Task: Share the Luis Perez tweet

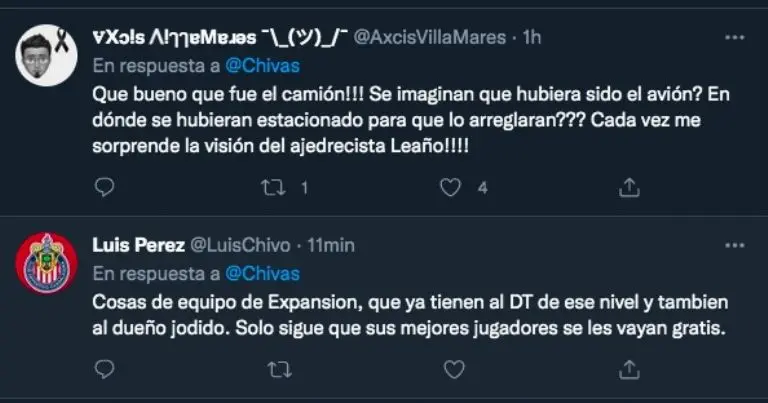Action: click(629, 369)
